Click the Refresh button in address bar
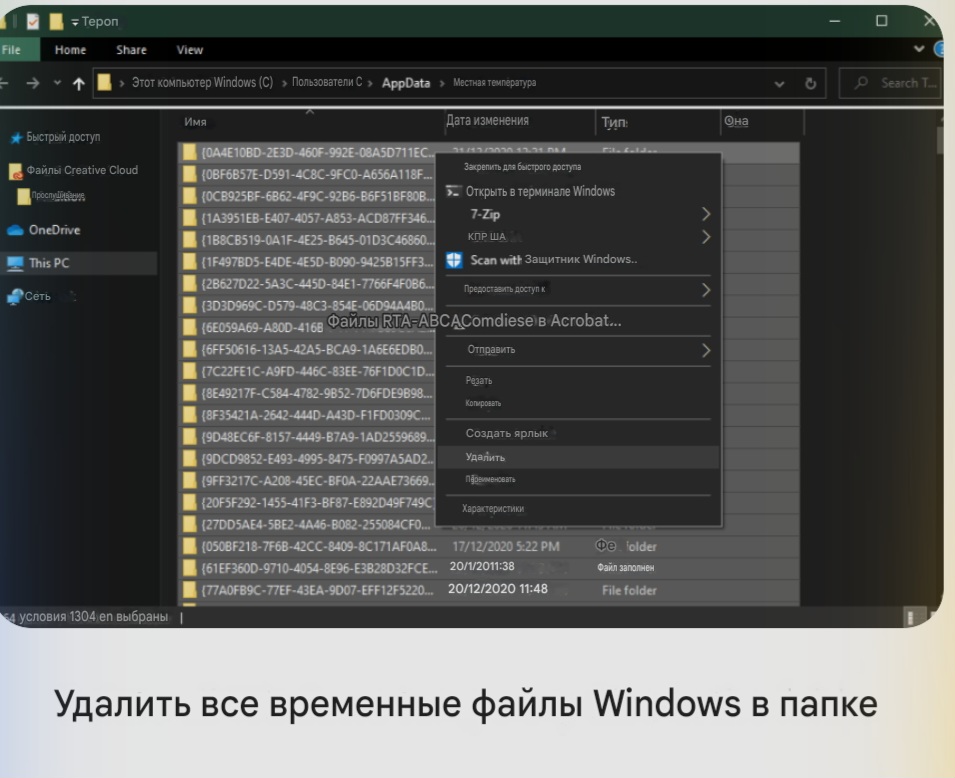 (810, 83)
